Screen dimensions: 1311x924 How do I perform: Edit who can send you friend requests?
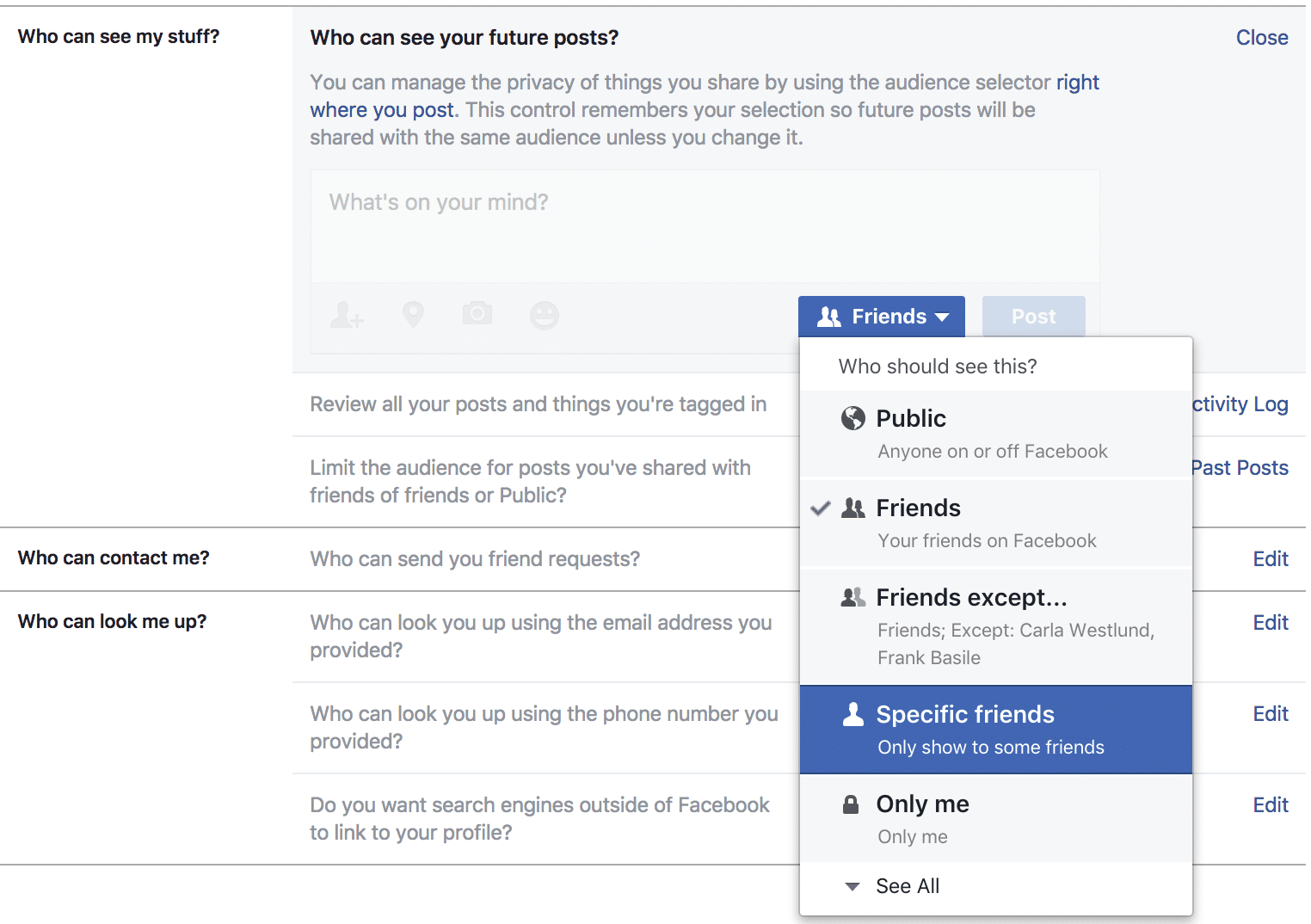[1270, 558]
